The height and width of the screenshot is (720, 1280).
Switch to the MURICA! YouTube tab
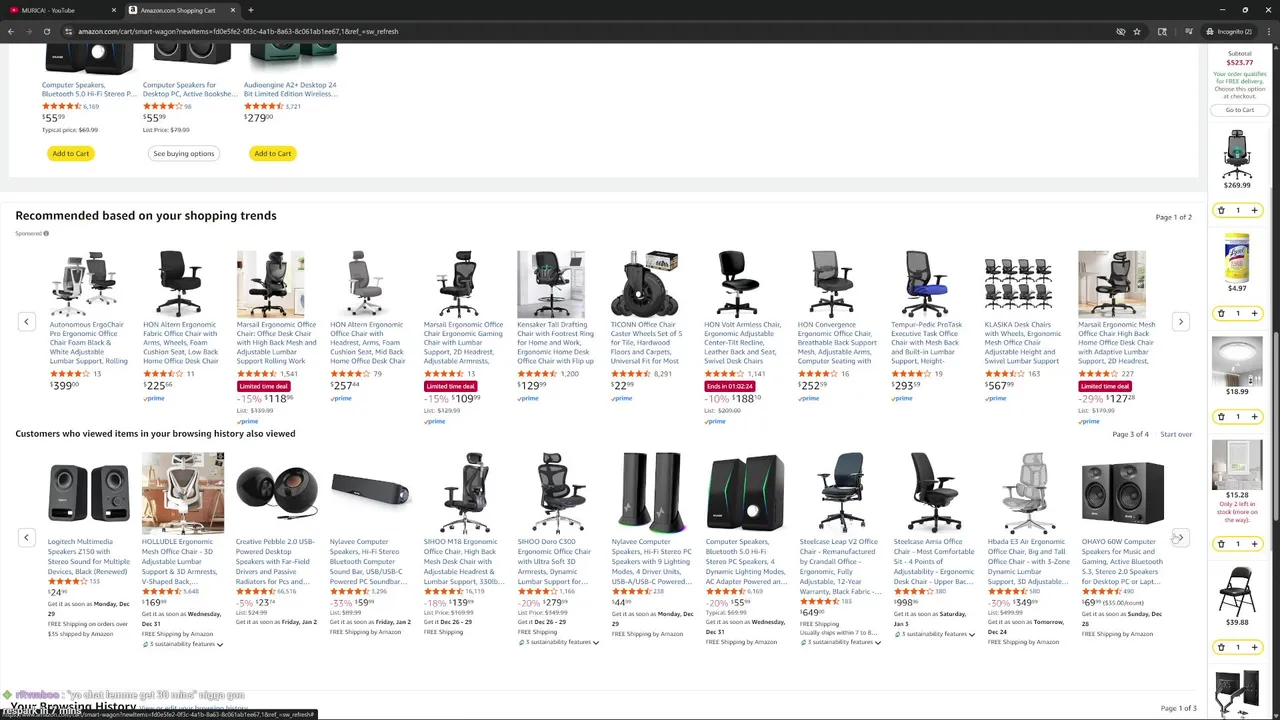click(62, 10)
